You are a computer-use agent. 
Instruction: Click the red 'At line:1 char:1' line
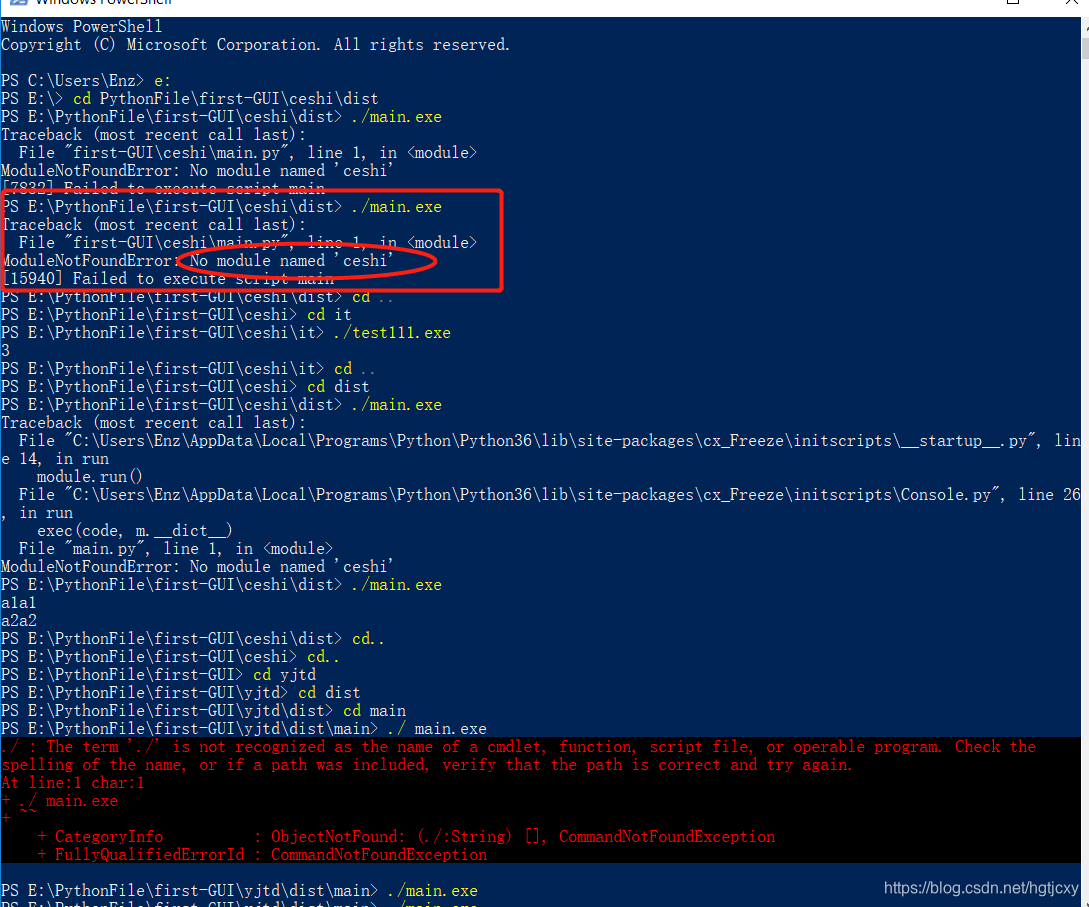(x=72, y=783)
